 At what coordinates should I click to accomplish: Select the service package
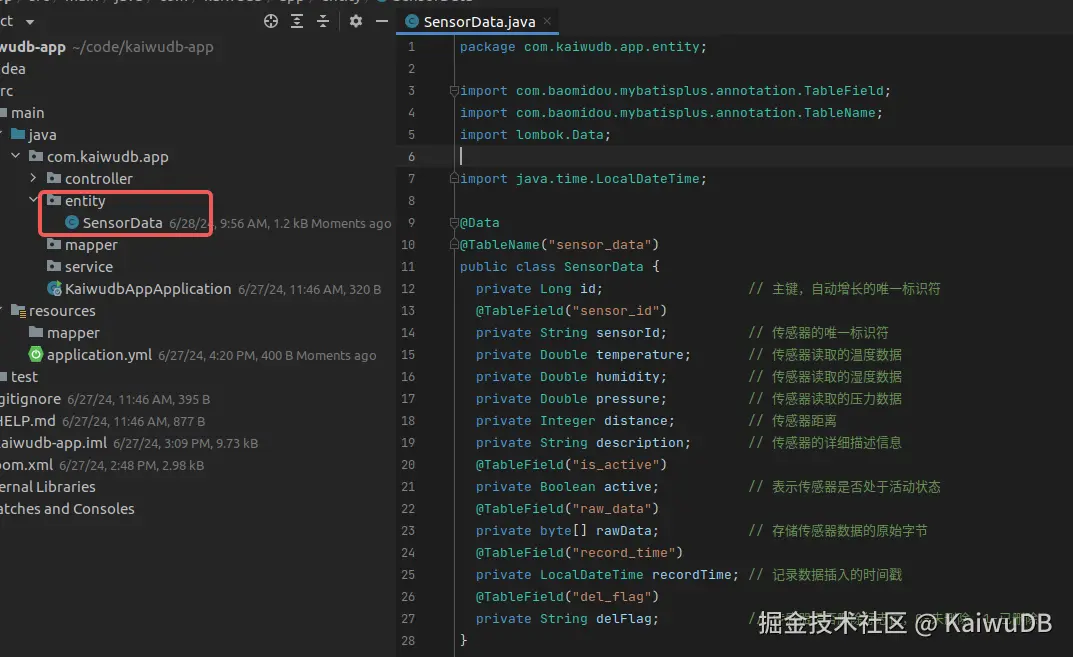tap(89, 267)
